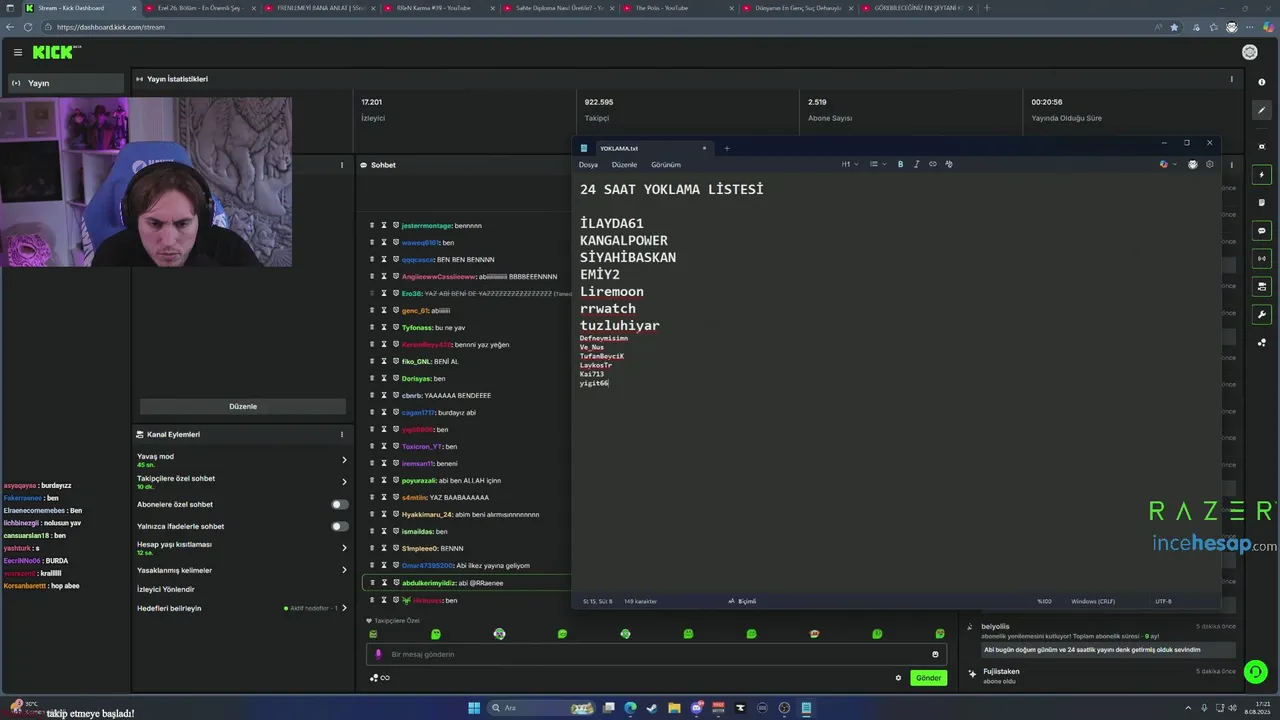
Task: Open the Düzenle menu in Notepad
Action: coord(624,164)
